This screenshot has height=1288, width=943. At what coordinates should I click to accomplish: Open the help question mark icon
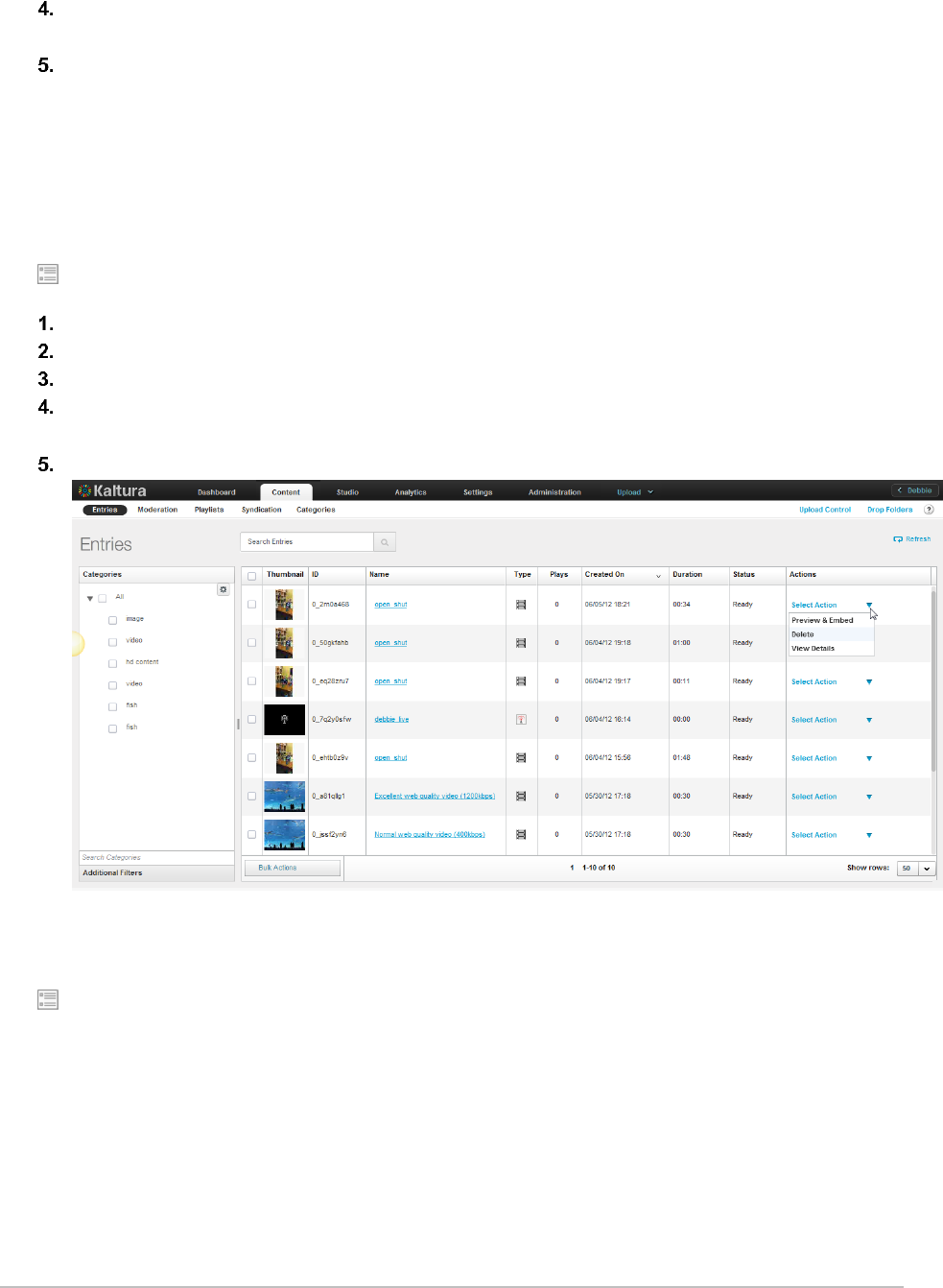tap(929, 510)
